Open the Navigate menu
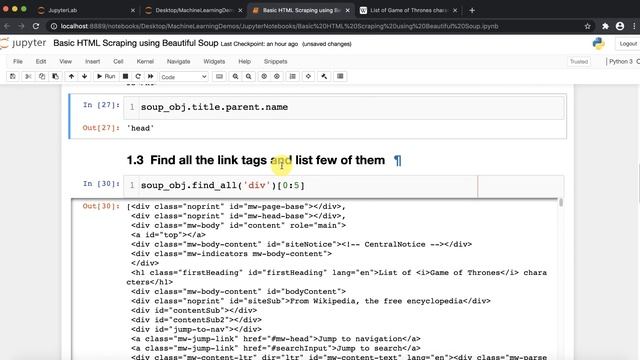This screenshot has width=640, height=360. point(178,62)
